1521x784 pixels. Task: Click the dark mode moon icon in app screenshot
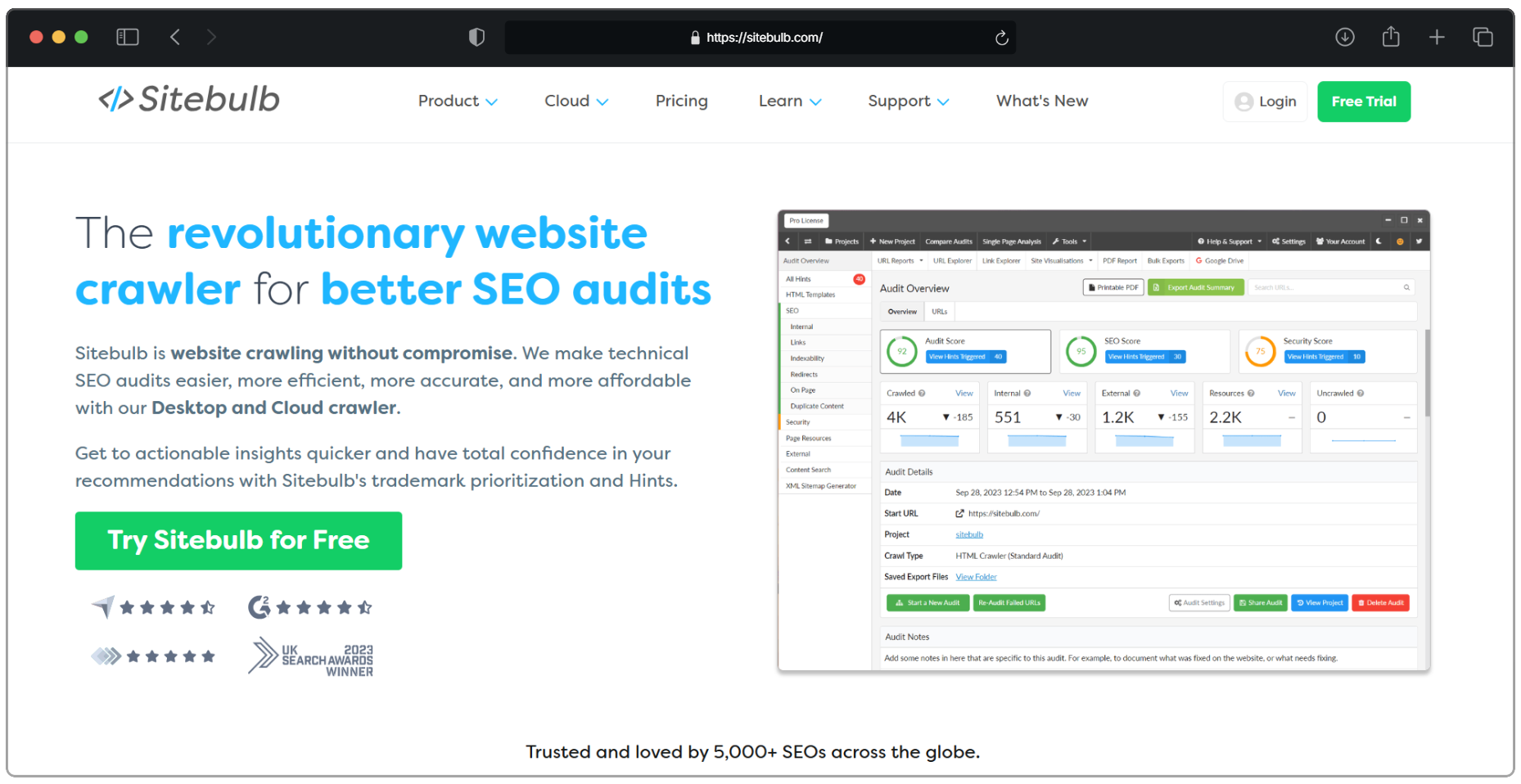pos(1379,241)
